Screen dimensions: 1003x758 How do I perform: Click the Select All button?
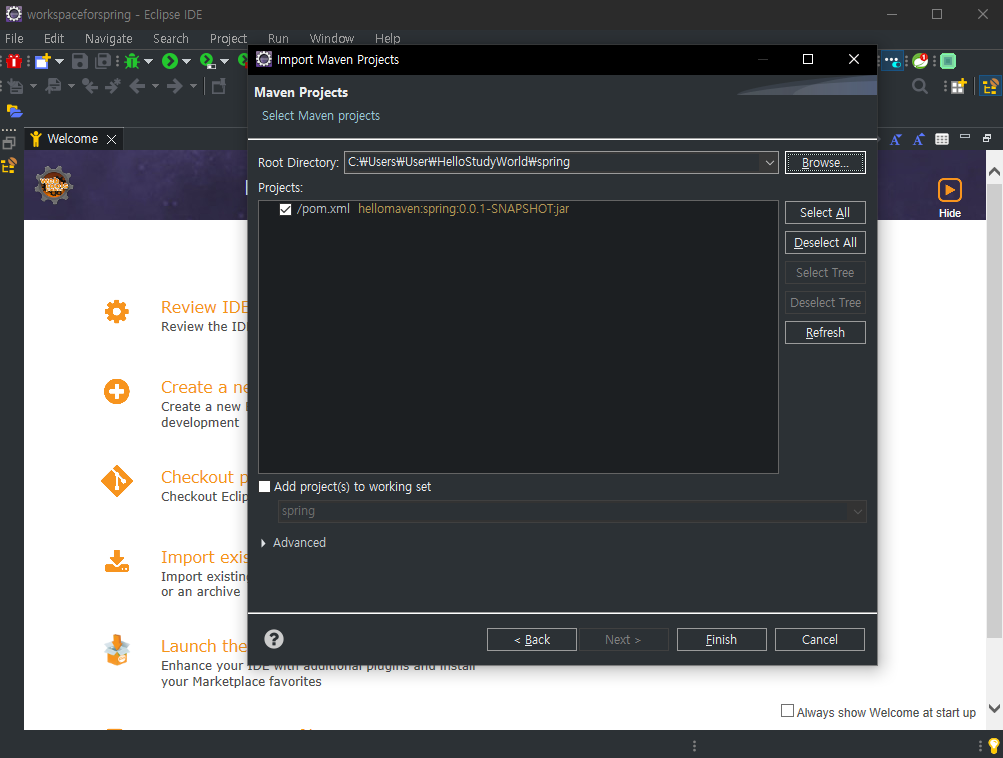825,212
